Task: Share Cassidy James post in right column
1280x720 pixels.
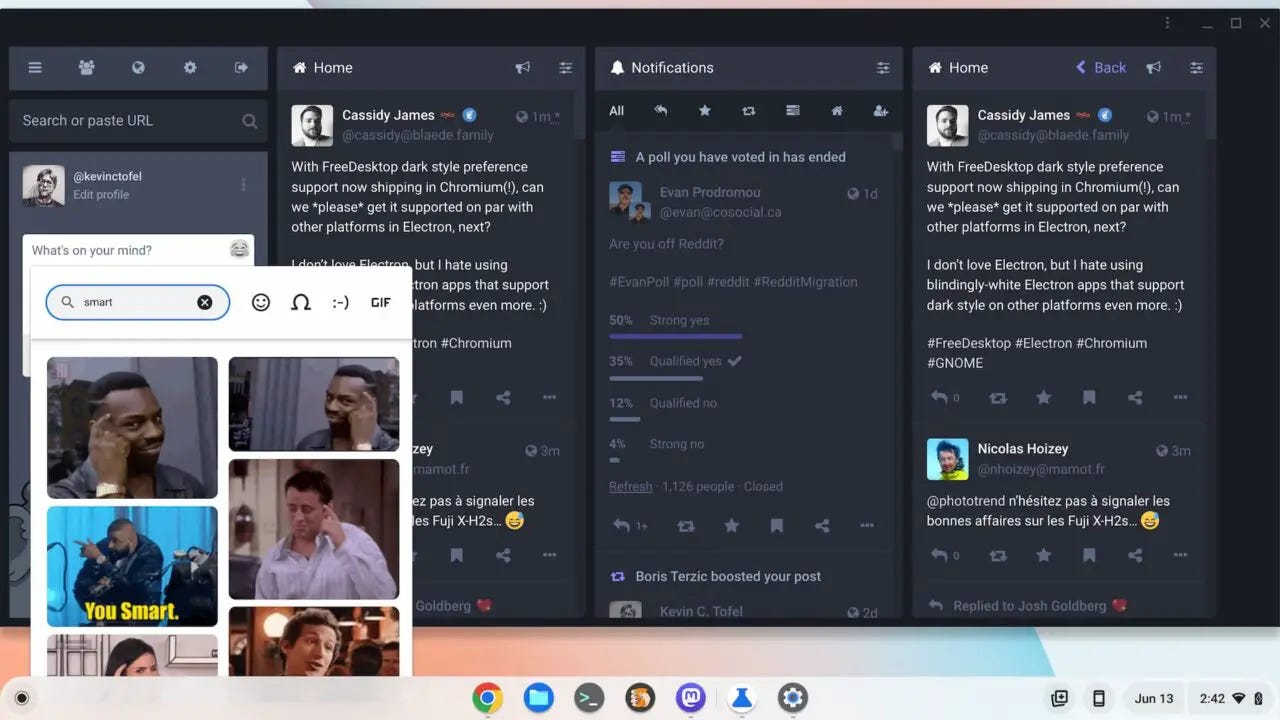Action: [x=1135, y=397]
